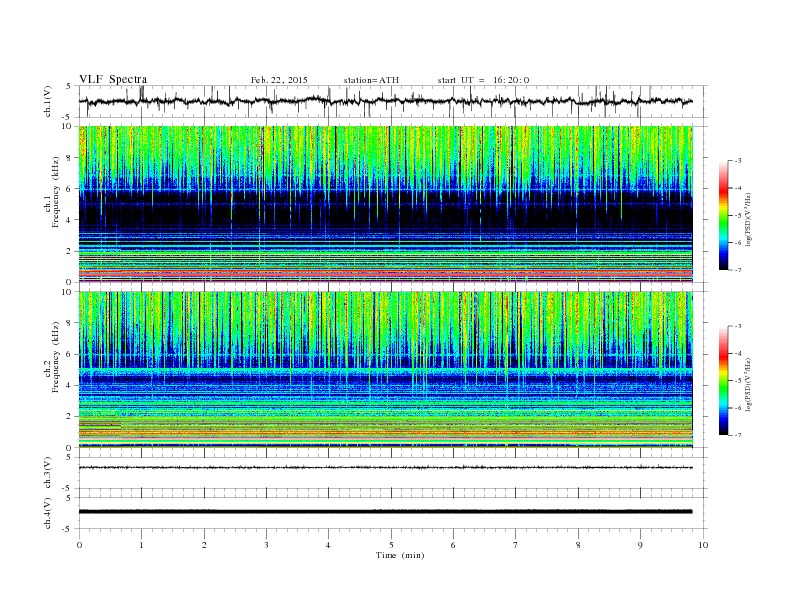Click time axis tick label "2"
Screen dimensions: 792x612
coord(204,545)
